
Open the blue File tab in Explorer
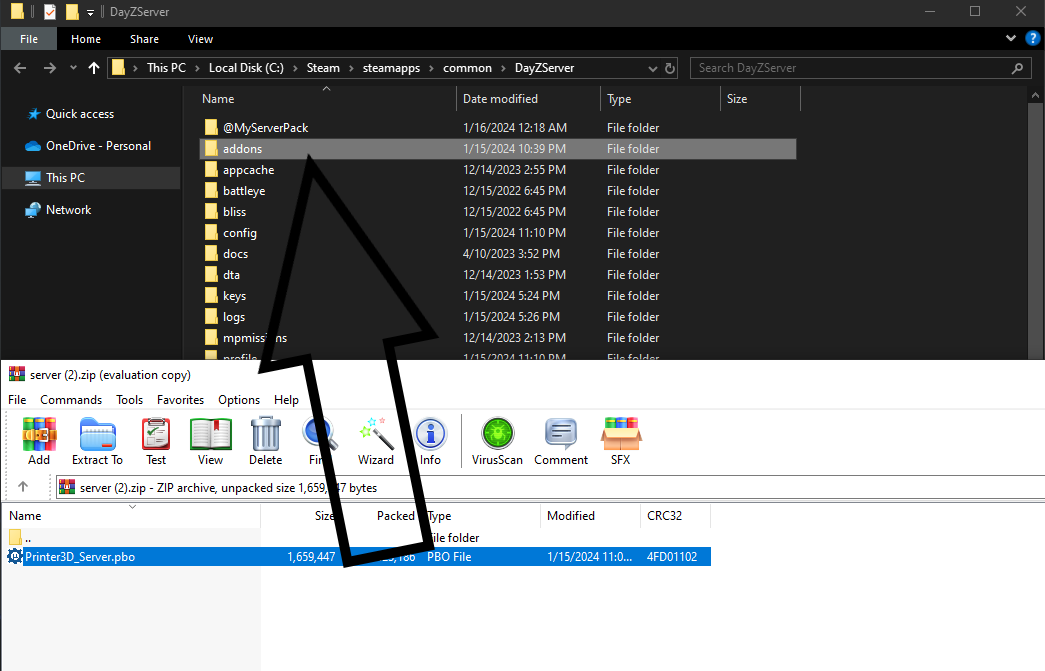click(29, 39)
